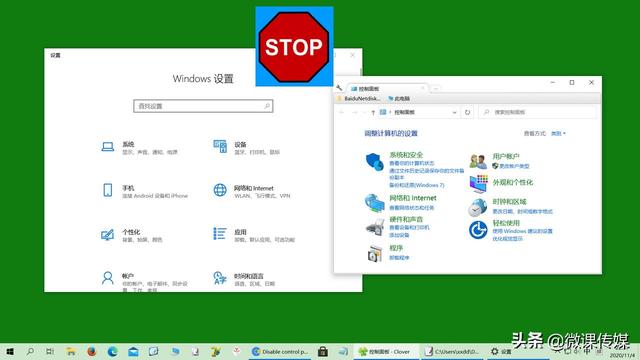Open the Windows Start menu
Viewport: 640px width, 360px height.
10,351
